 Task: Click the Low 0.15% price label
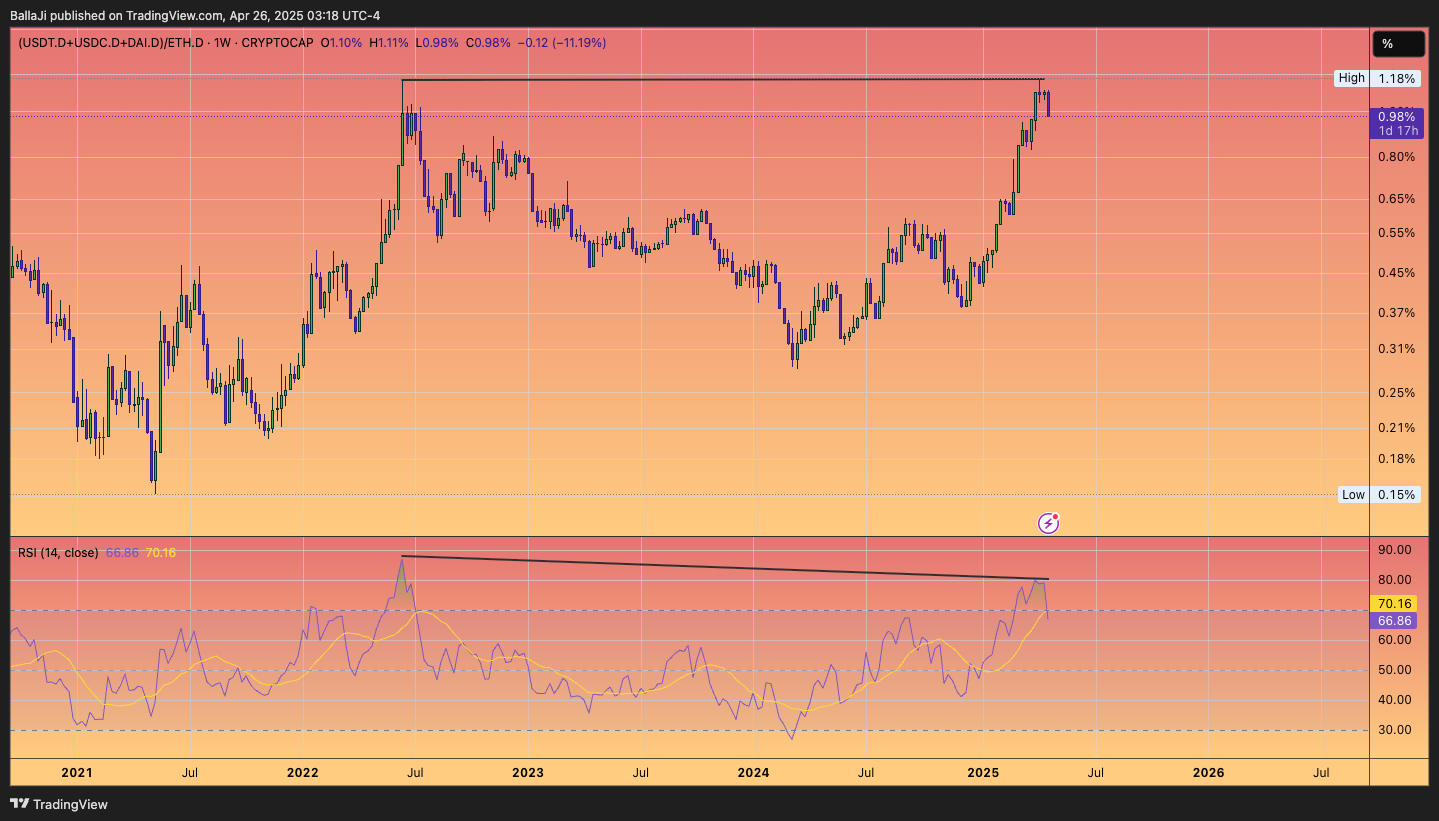point(1378,494)
